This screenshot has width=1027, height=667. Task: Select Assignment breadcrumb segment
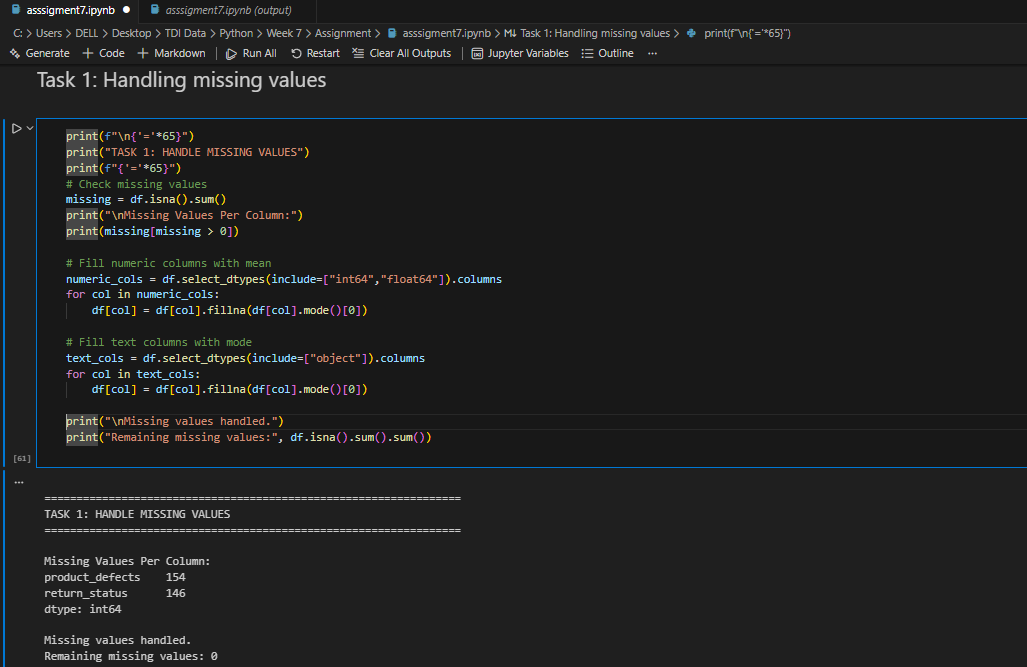343,33
